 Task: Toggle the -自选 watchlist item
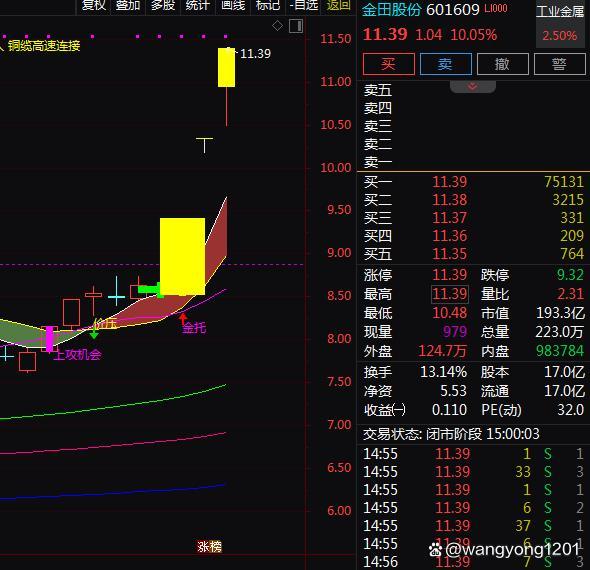coord(304,5)
